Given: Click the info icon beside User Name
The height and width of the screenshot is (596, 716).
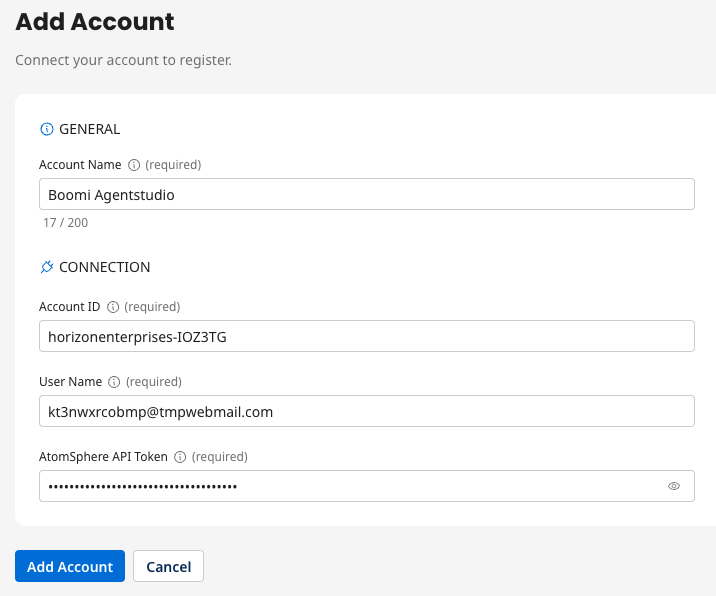Looking at the screenshot, I should (x=114, y=382).
